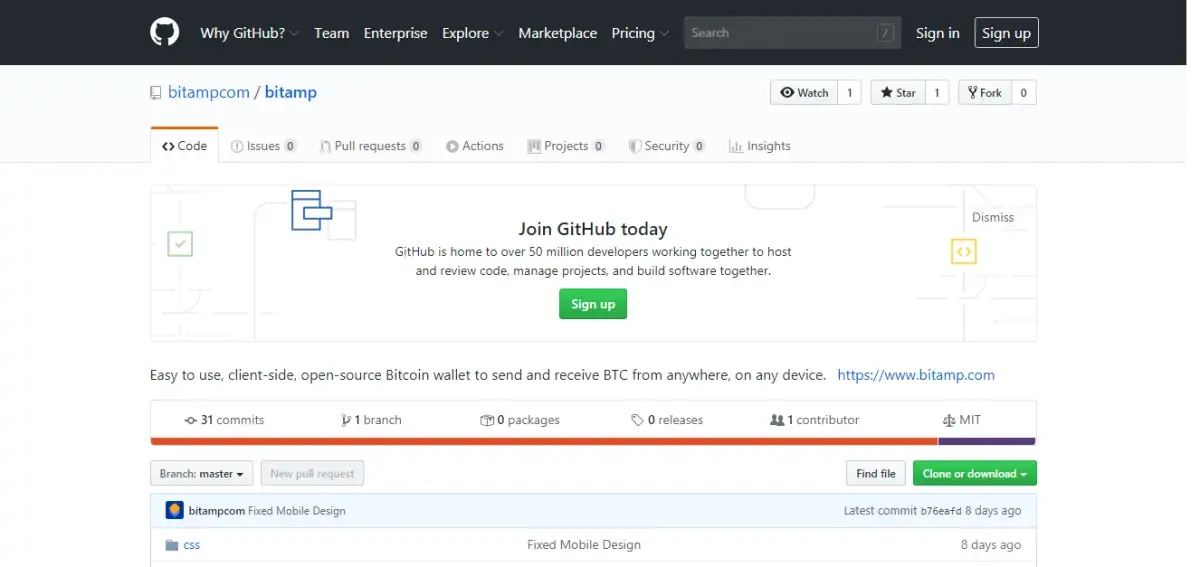Go to the Enterprise page
The image size is (1200, 567).
pos(395,33)
